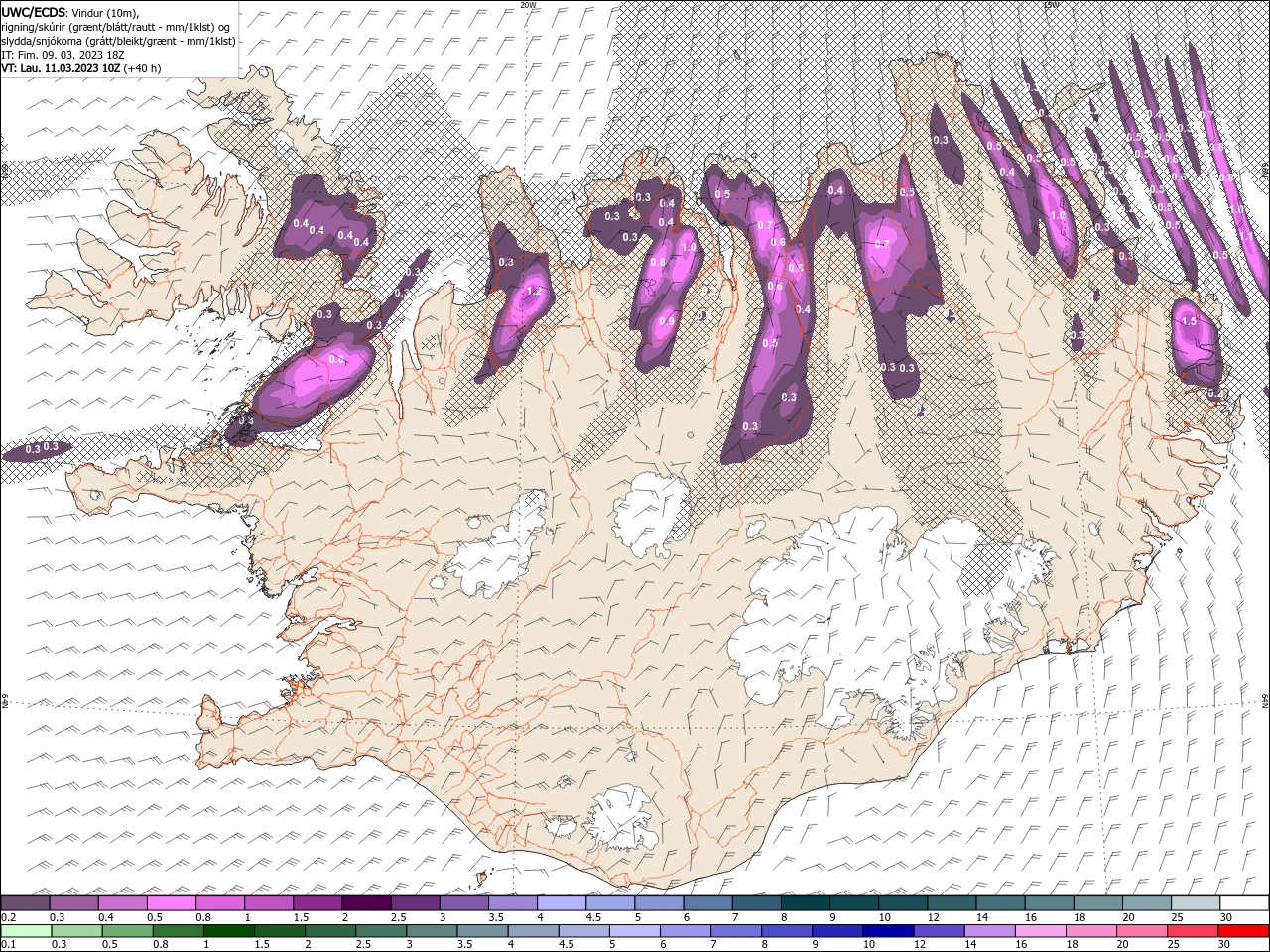Pick the bright pink 0.5 snow legend swatch

(x=171, y=903)
